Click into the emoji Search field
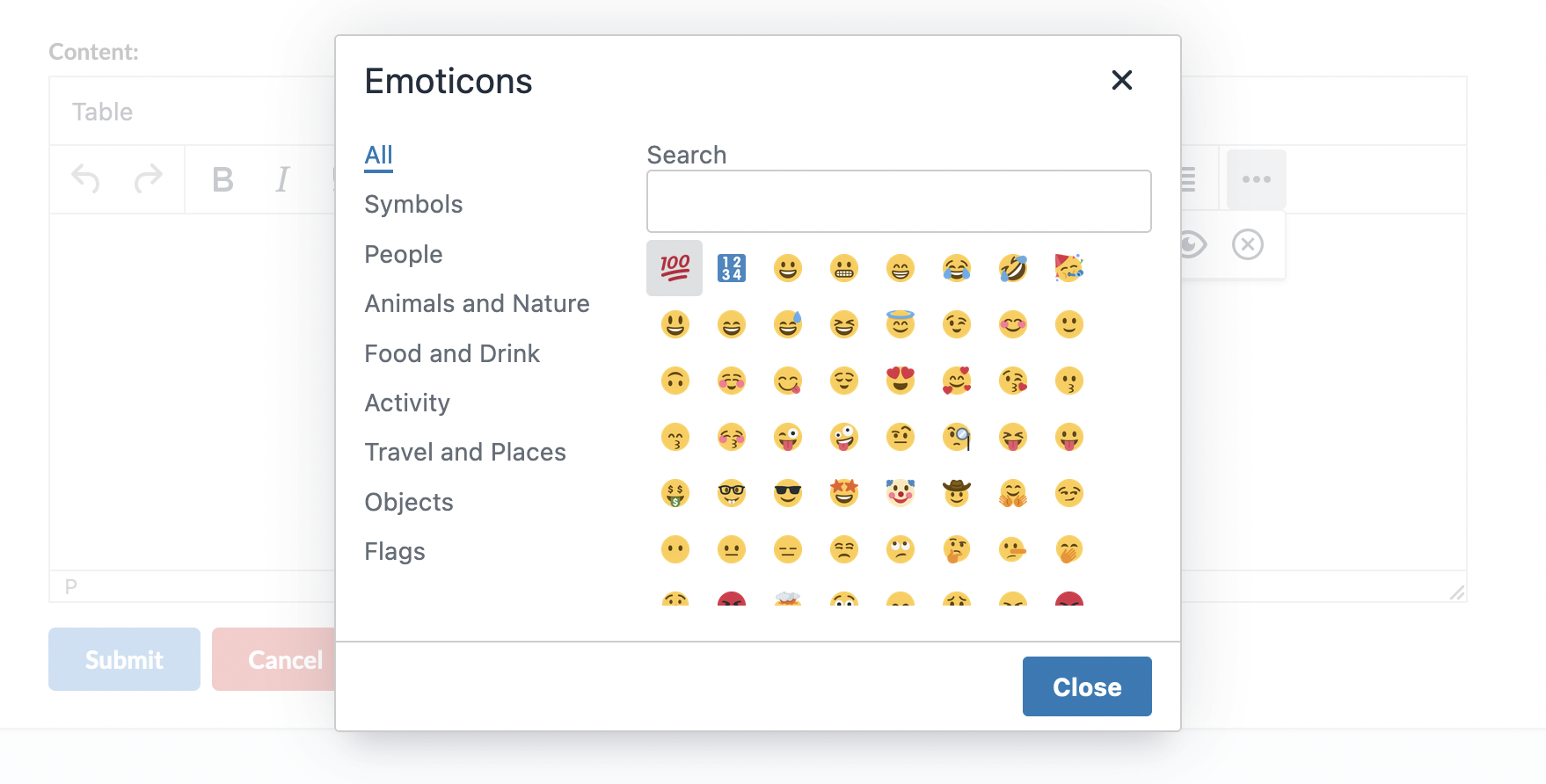Image resolution: width=1546 pixels, height=784 pixels. pyautogui.click(x=899, y=201)
